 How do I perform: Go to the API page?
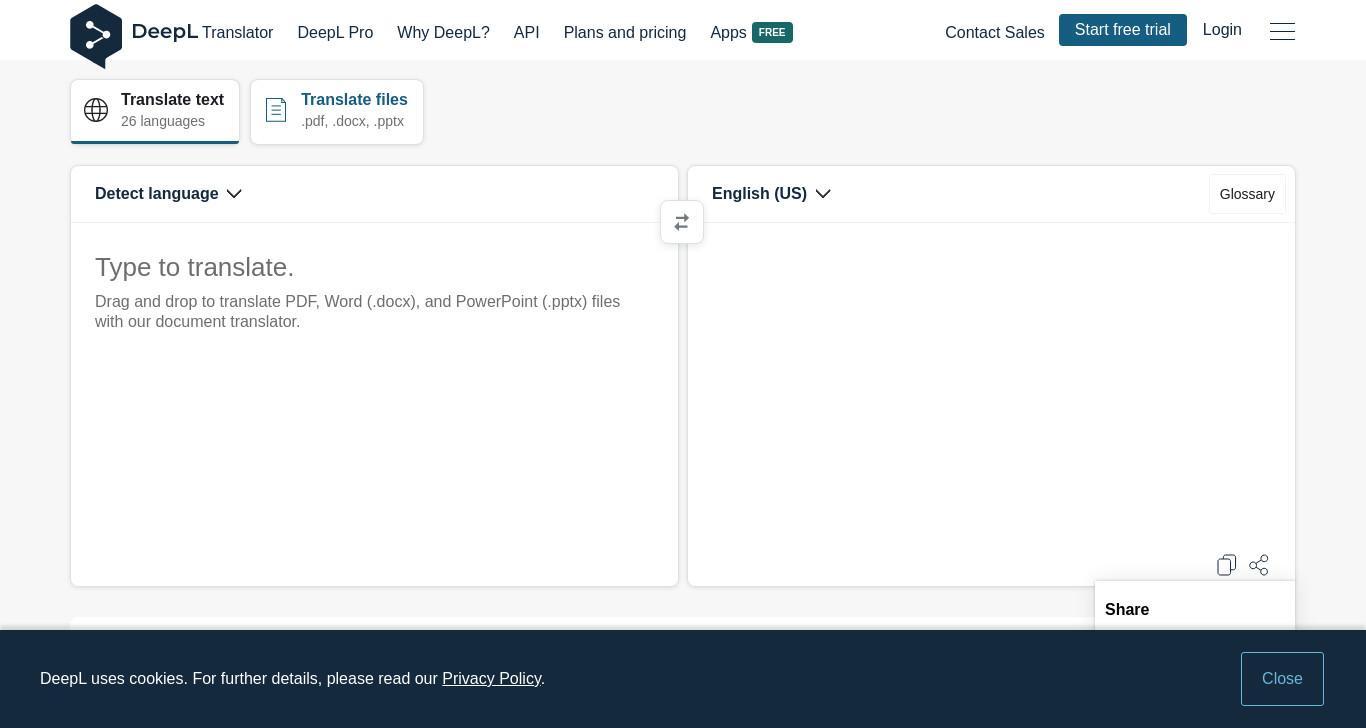coord(527,33)
